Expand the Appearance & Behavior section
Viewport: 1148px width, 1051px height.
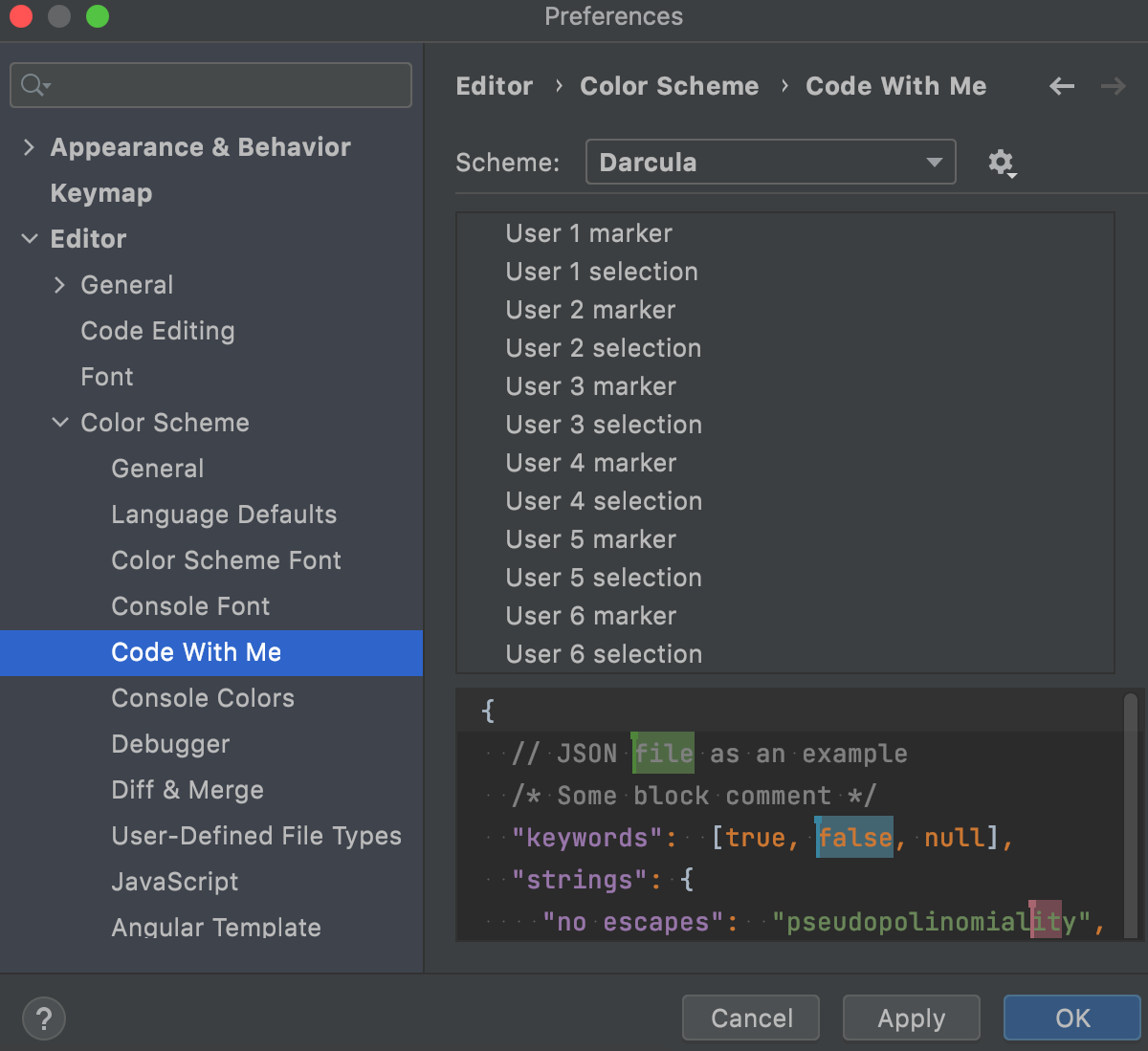[29, 147]
